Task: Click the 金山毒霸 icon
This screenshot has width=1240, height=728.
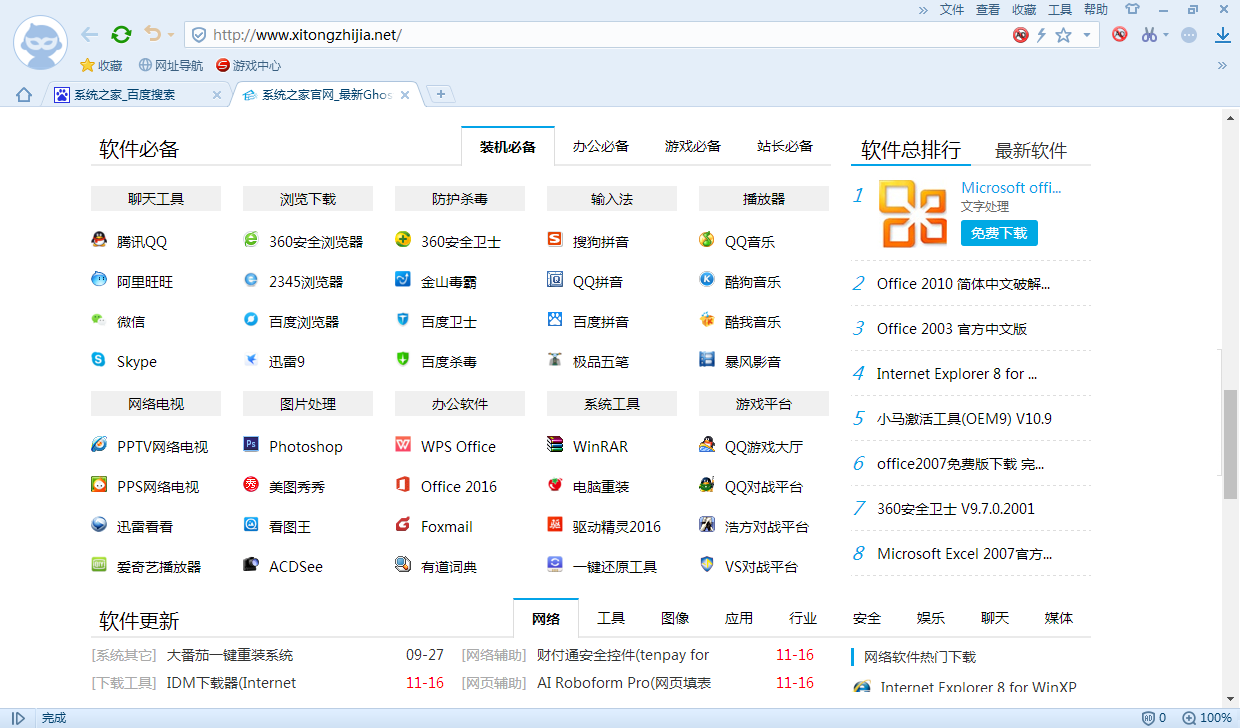Action: 403,280
